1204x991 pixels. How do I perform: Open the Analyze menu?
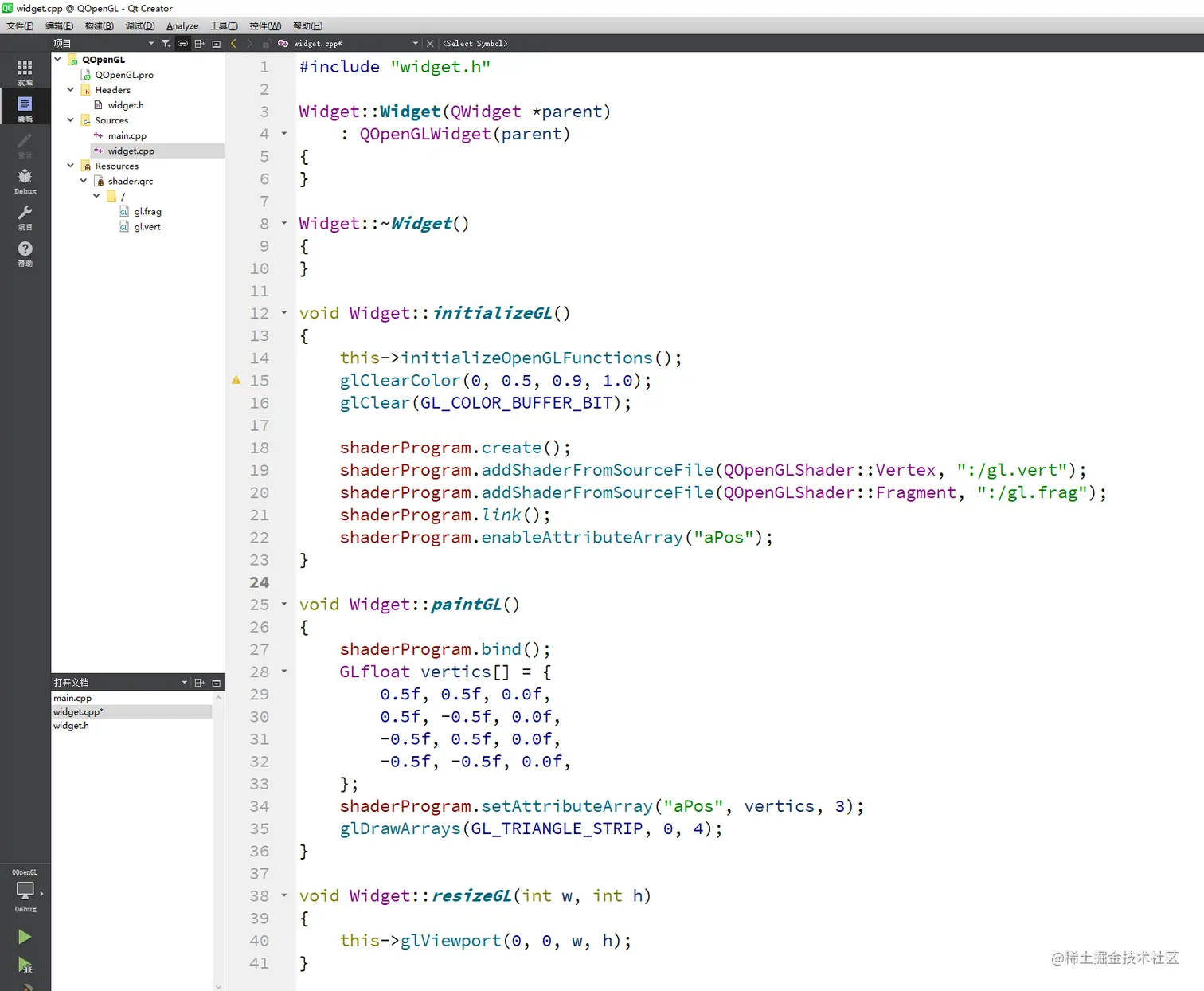click(x=182, y=26)
